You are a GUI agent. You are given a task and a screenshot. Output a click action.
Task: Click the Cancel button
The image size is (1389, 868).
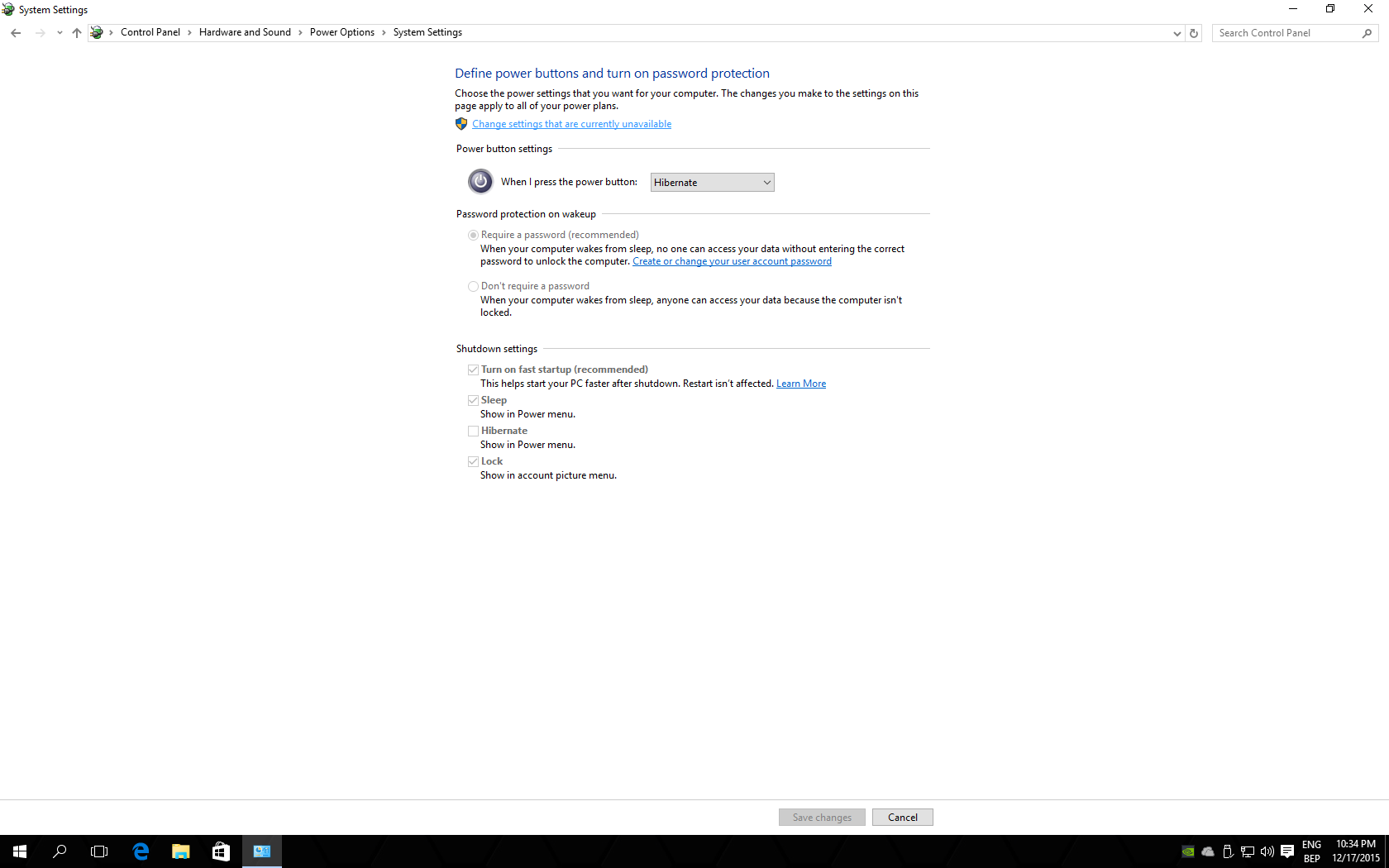(903, 818)
